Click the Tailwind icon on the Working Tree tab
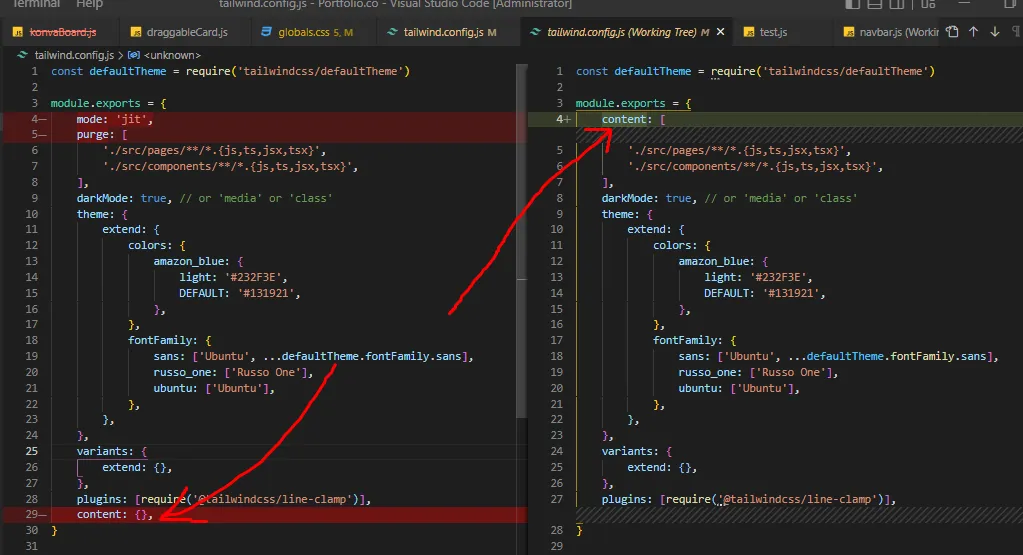This screenshot has width=1023, height=555. (x=536, y=32)
